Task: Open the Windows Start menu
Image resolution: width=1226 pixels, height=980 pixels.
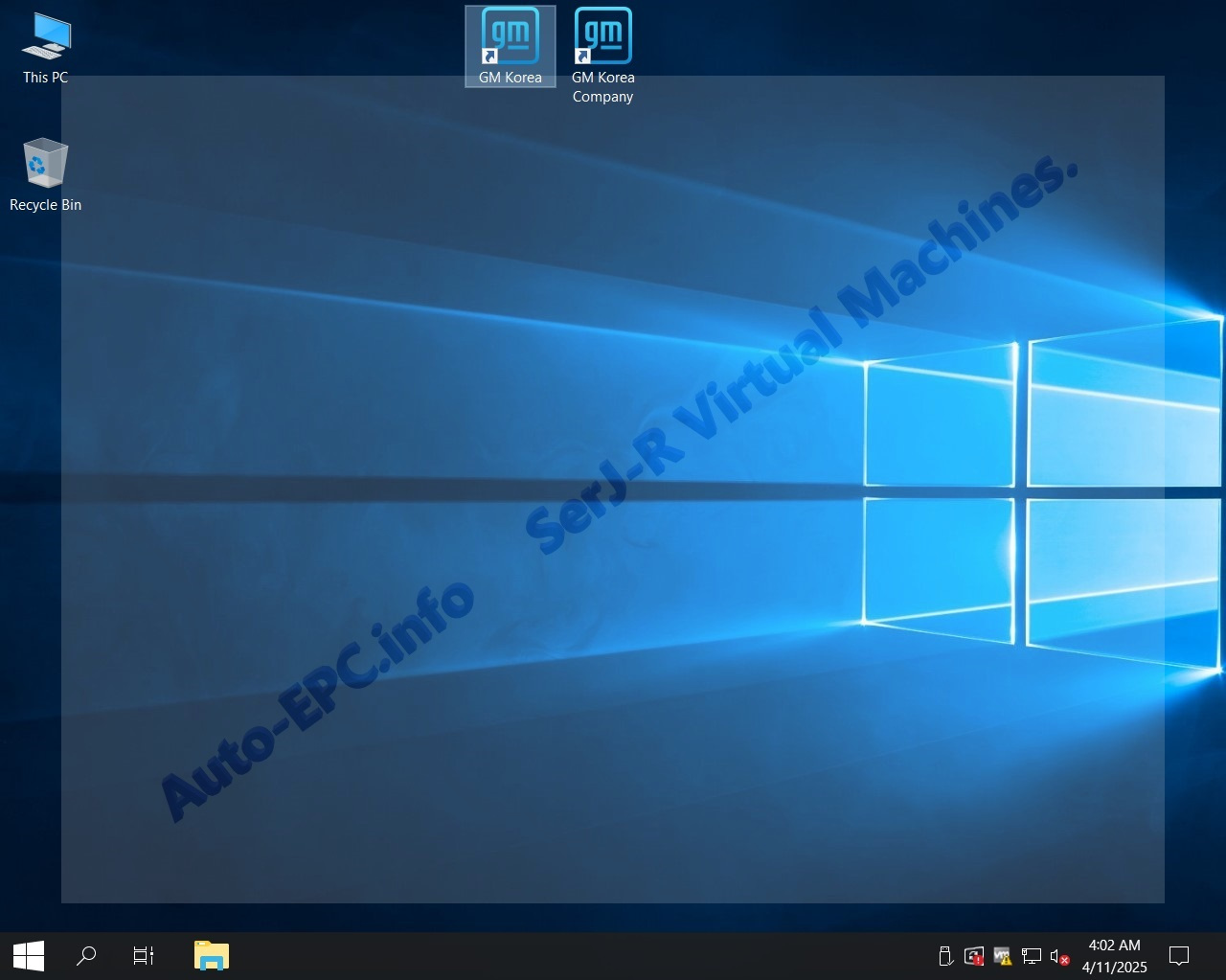Action: pos(29,955)
